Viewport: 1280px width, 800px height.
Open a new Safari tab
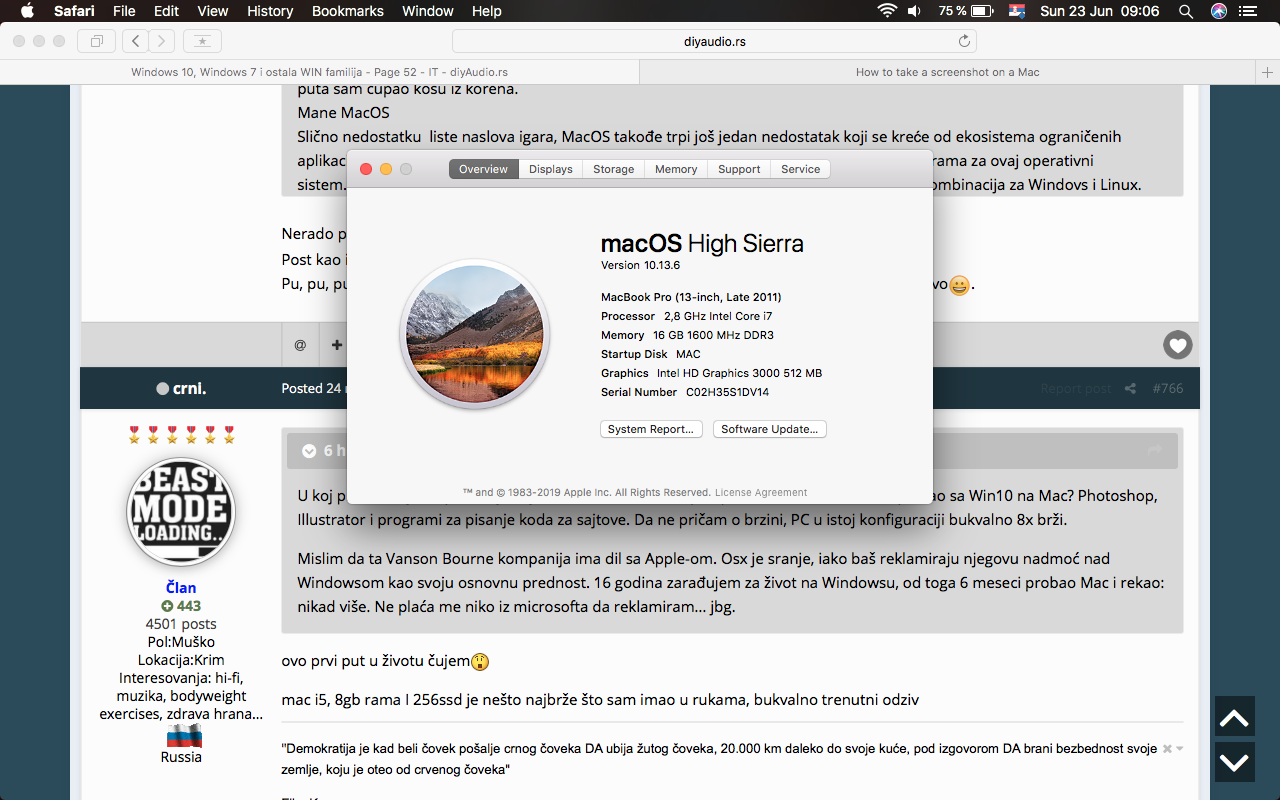tap(1268, 72)
